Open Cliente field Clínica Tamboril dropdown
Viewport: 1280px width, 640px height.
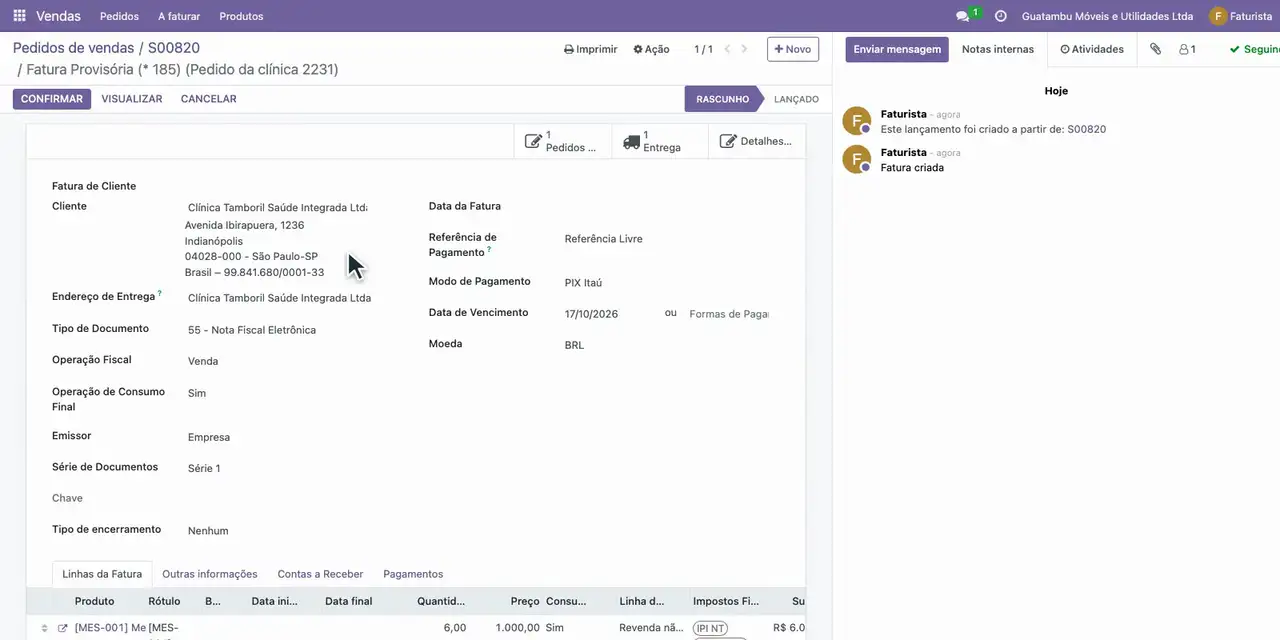[x=277, y=208]
